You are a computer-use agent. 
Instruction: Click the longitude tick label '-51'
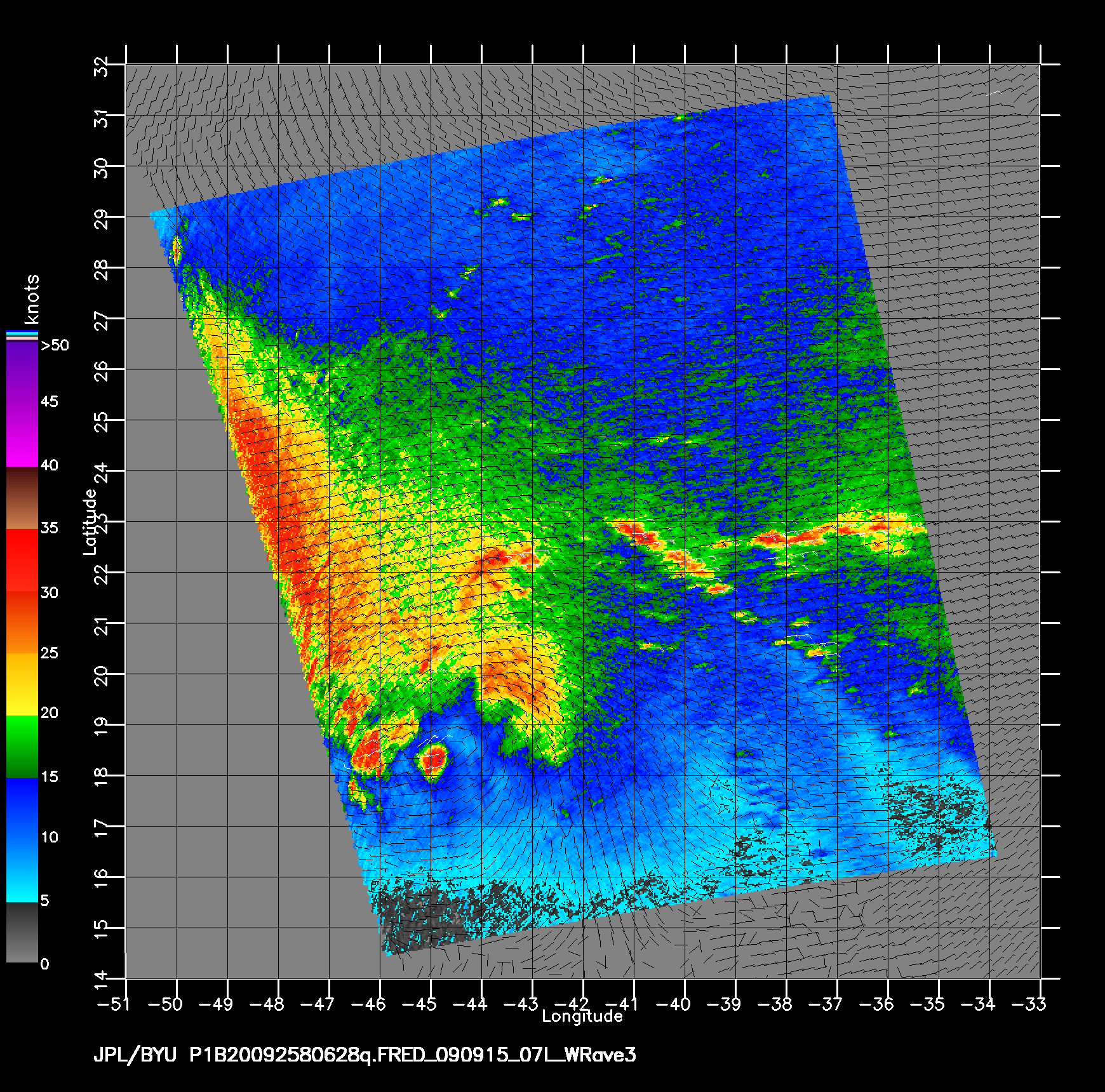click(114, 1004)
